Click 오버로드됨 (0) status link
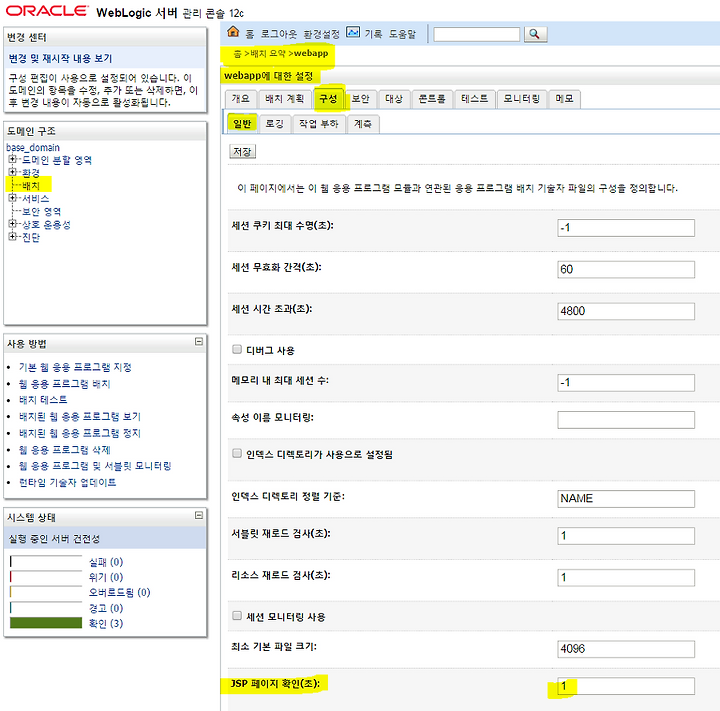Screen dimensions: 720x711 119,592
